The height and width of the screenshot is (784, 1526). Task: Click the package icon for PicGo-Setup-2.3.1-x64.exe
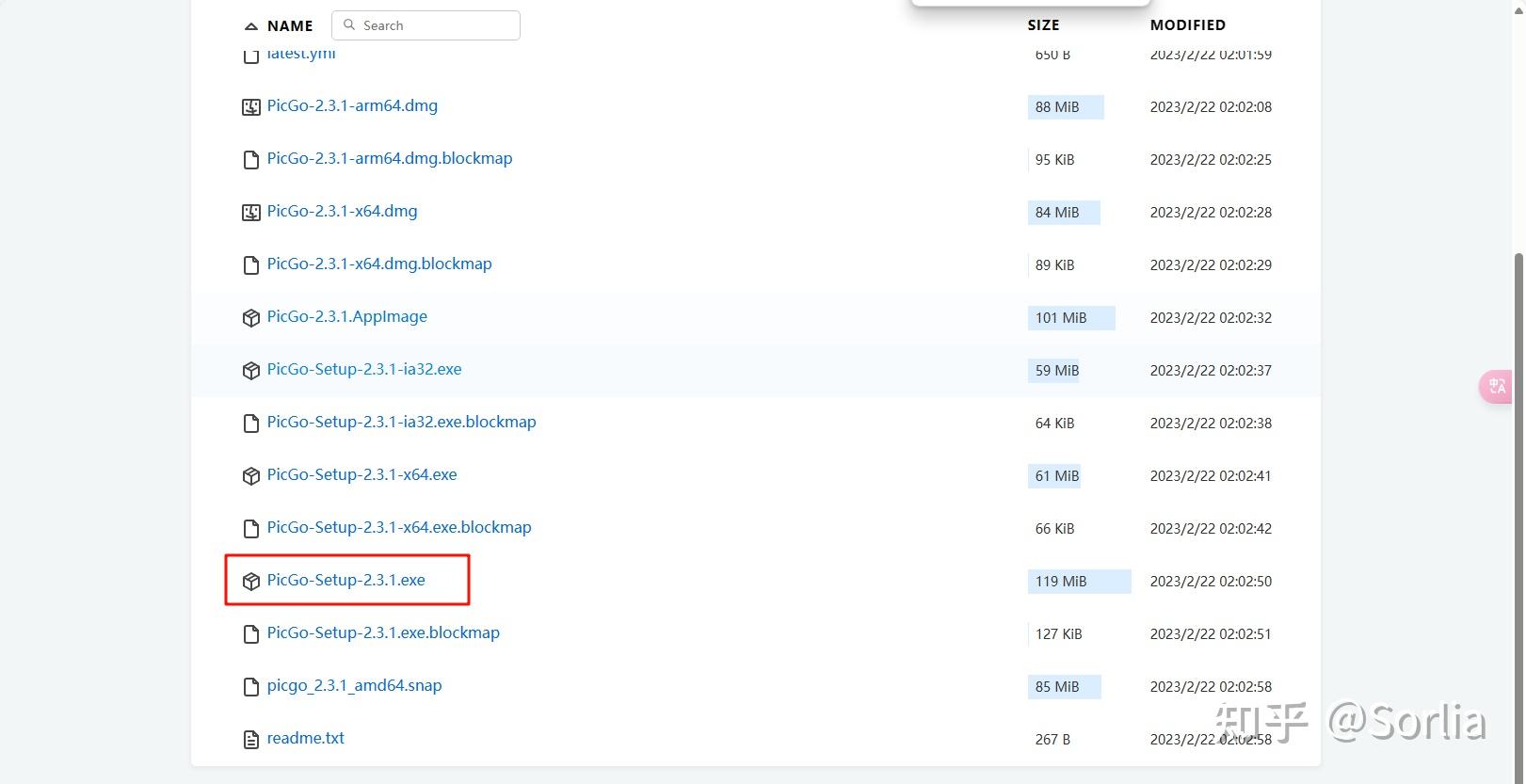251,476
